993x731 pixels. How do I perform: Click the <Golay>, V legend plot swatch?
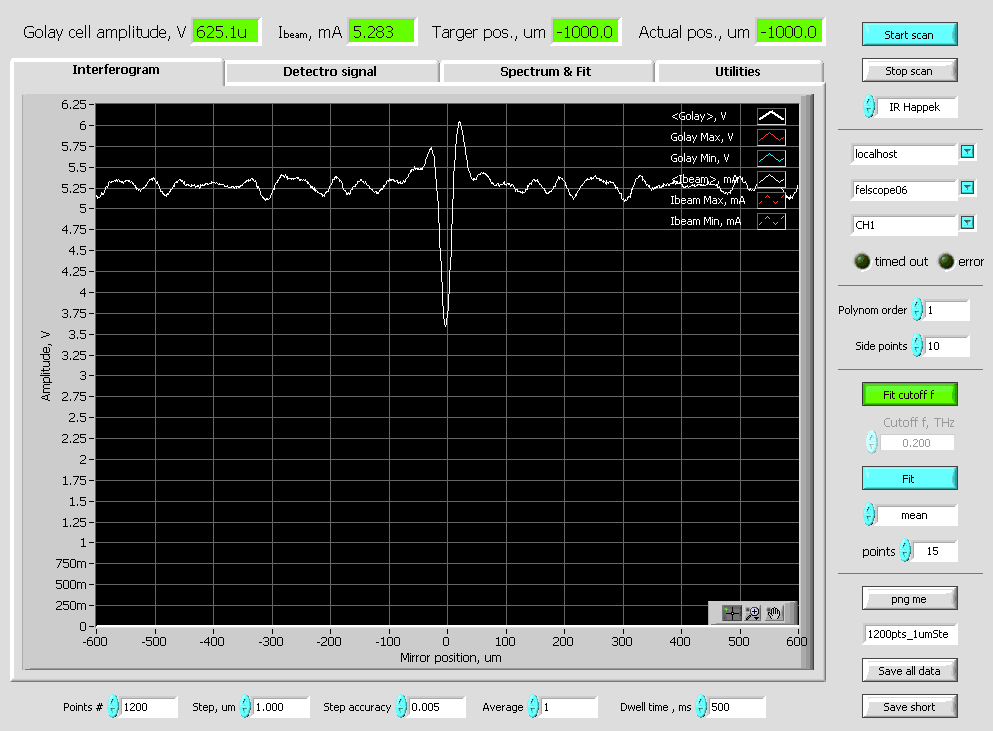(771, 116)
